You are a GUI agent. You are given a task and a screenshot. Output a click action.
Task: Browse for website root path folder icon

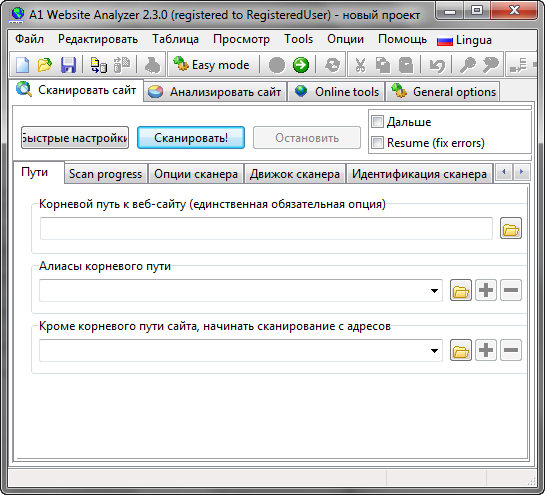click(511, 228)
